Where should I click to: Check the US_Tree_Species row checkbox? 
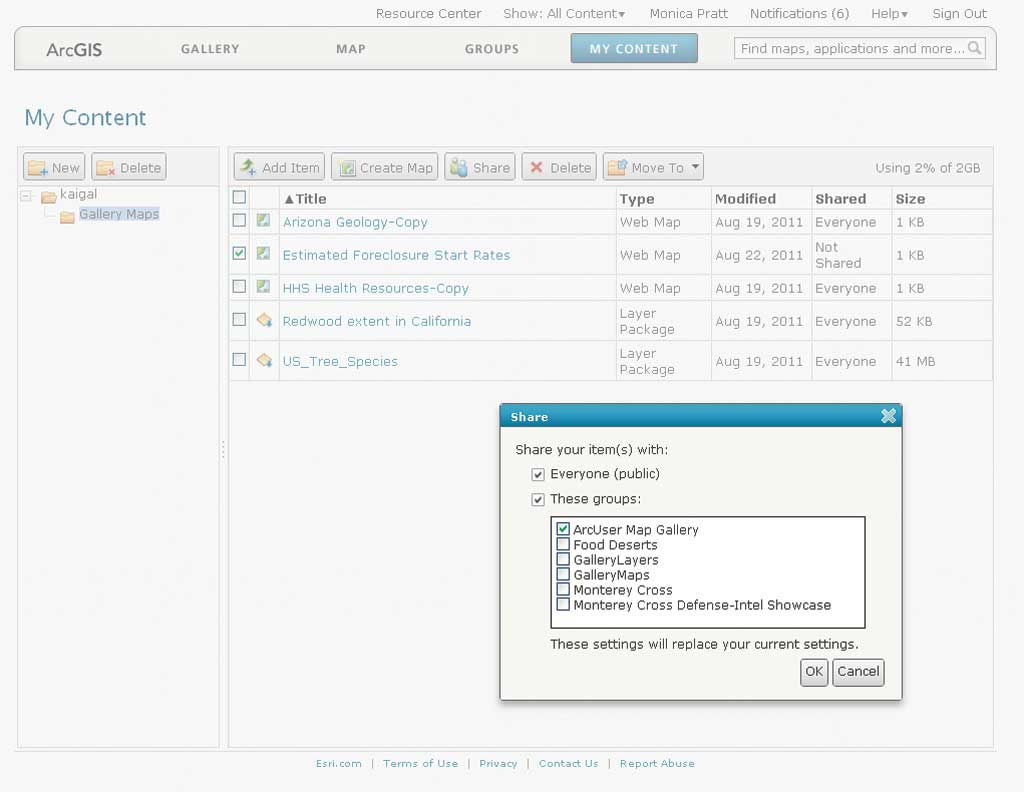pos(240,360)
